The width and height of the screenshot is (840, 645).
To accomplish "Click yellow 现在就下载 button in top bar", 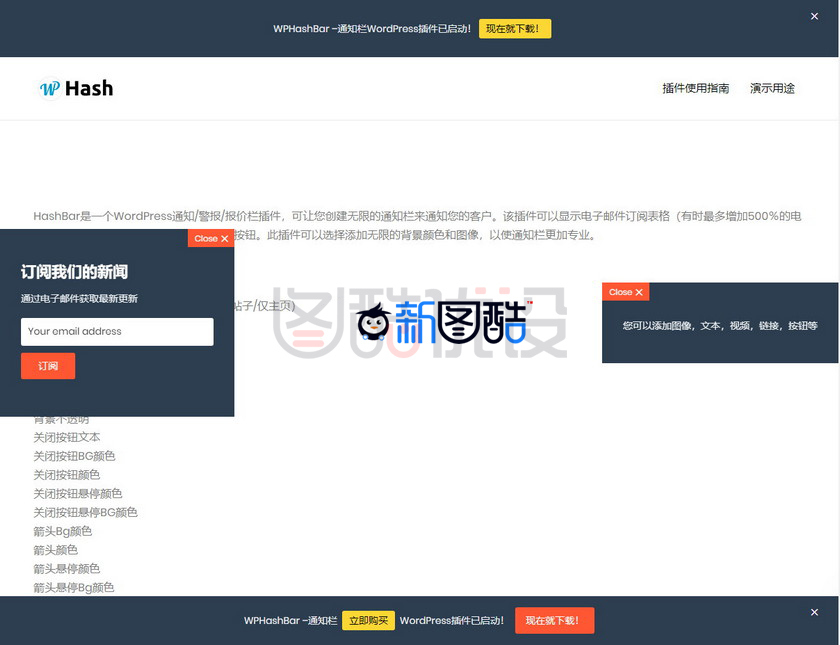I will (515, 29).
